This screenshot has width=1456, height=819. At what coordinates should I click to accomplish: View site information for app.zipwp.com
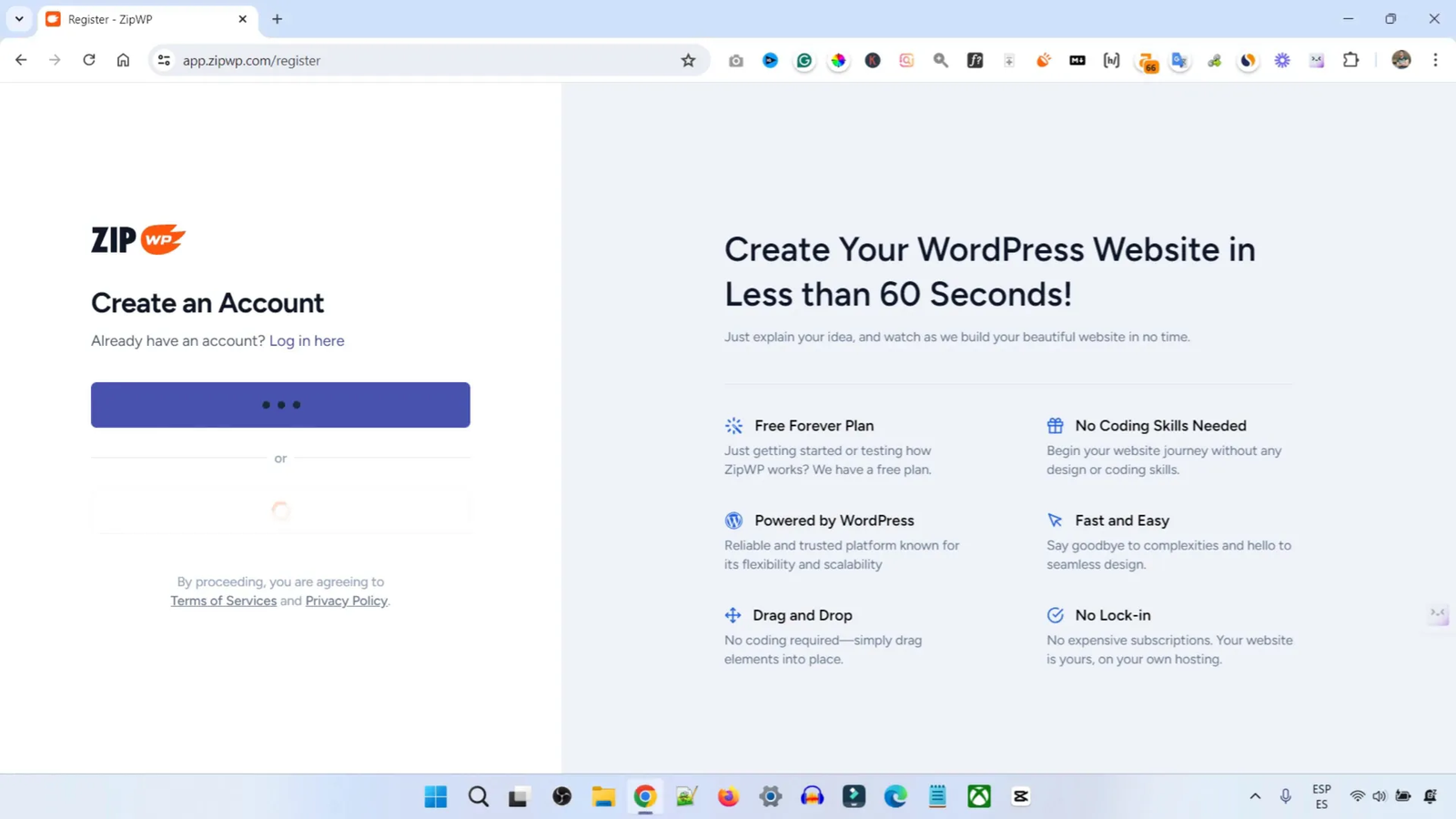point(164,60)
